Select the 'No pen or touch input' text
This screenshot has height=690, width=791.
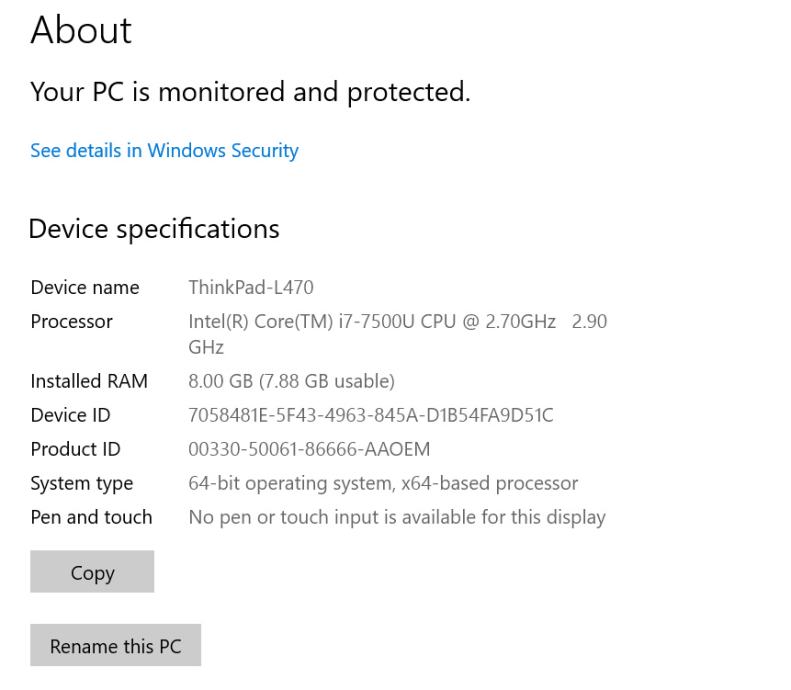[x=397, y=517]
